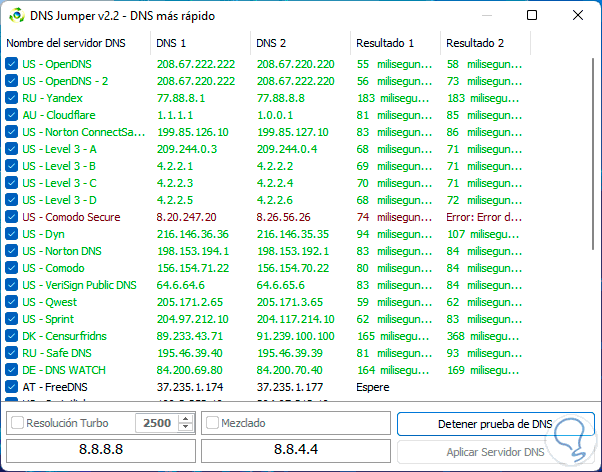Click IP address 209.244.0.4
The height and width of the screenshot is (472, 602).
[x=287, y=149]
